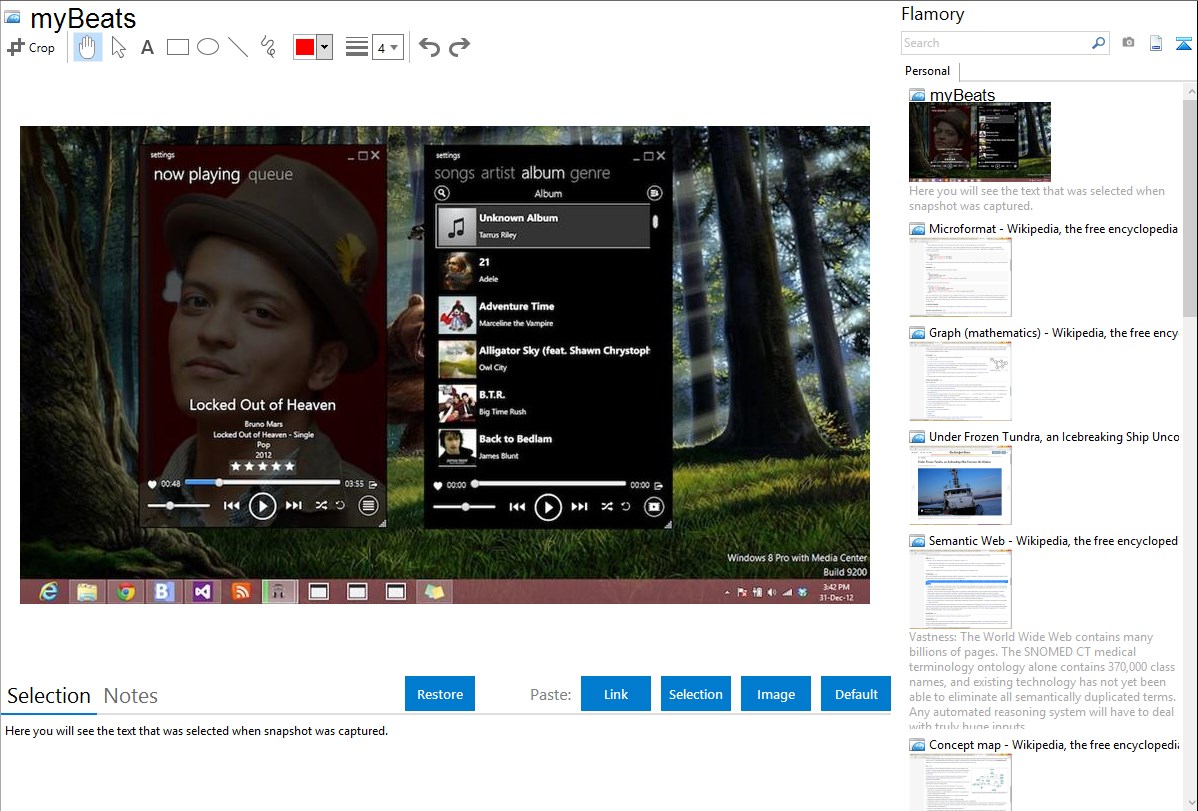Select the queue tab in the player
1198x811 pixels.
pos(270,174)
